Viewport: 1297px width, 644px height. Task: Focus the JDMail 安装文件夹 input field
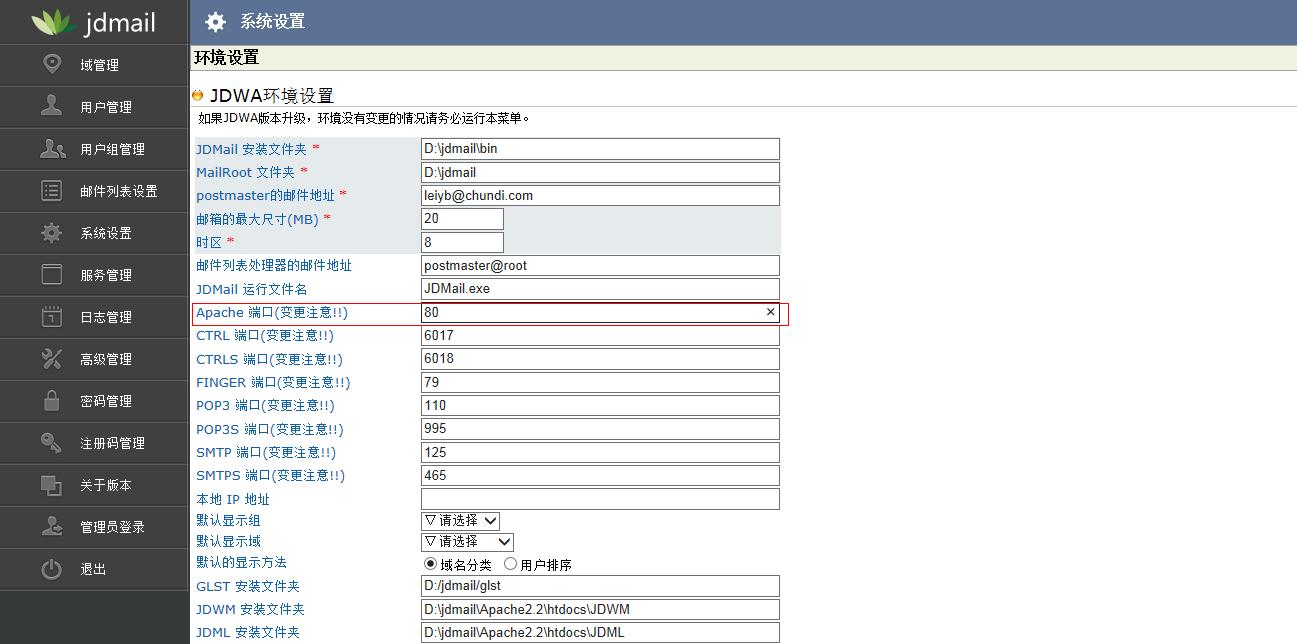[x=600, y=149]
